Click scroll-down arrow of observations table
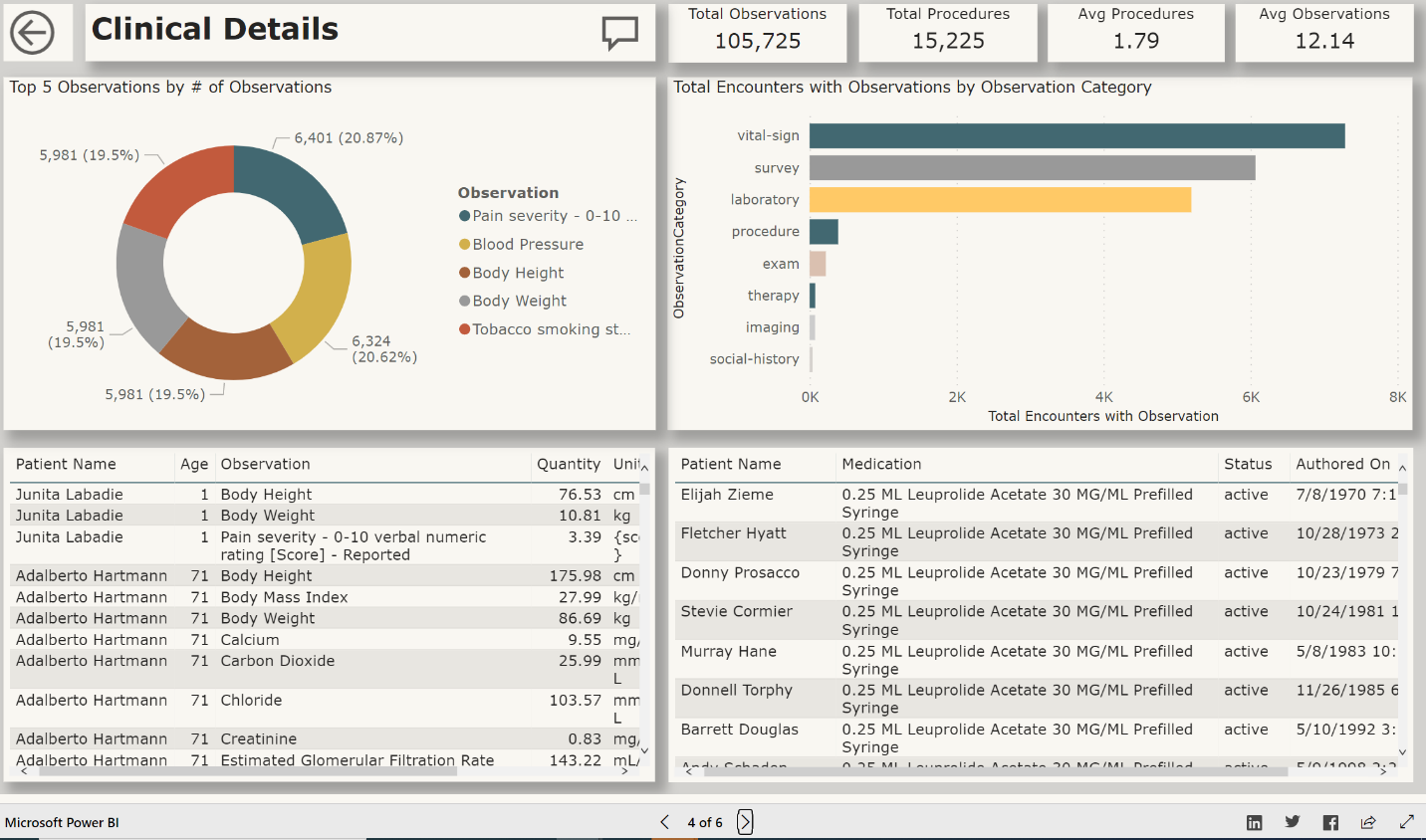This screenshot has height=840, width=1426. pyautogui.click(x=644, y=750)
